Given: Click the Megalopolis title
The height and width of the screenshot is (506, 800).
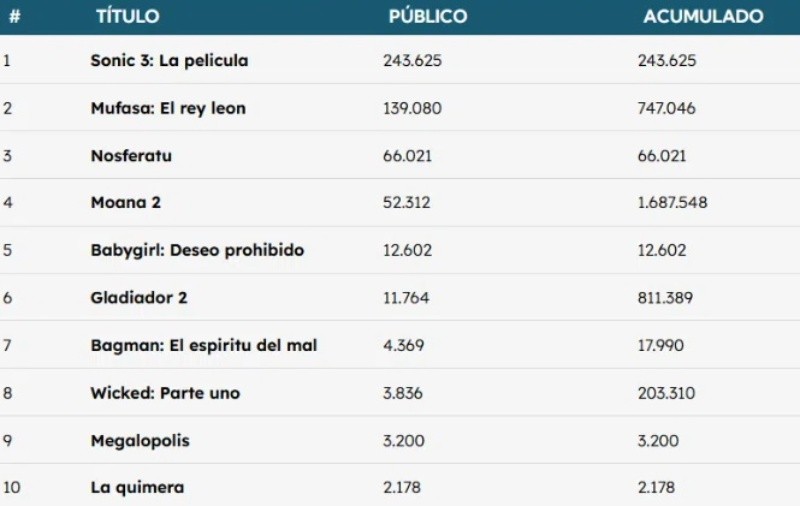Looking at the screenshot, I should (140, 440).
